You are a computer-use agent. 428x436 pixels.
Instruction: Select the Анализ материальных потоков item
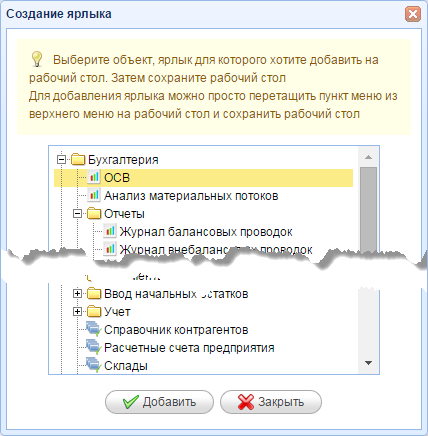click(x=191, y=196)
